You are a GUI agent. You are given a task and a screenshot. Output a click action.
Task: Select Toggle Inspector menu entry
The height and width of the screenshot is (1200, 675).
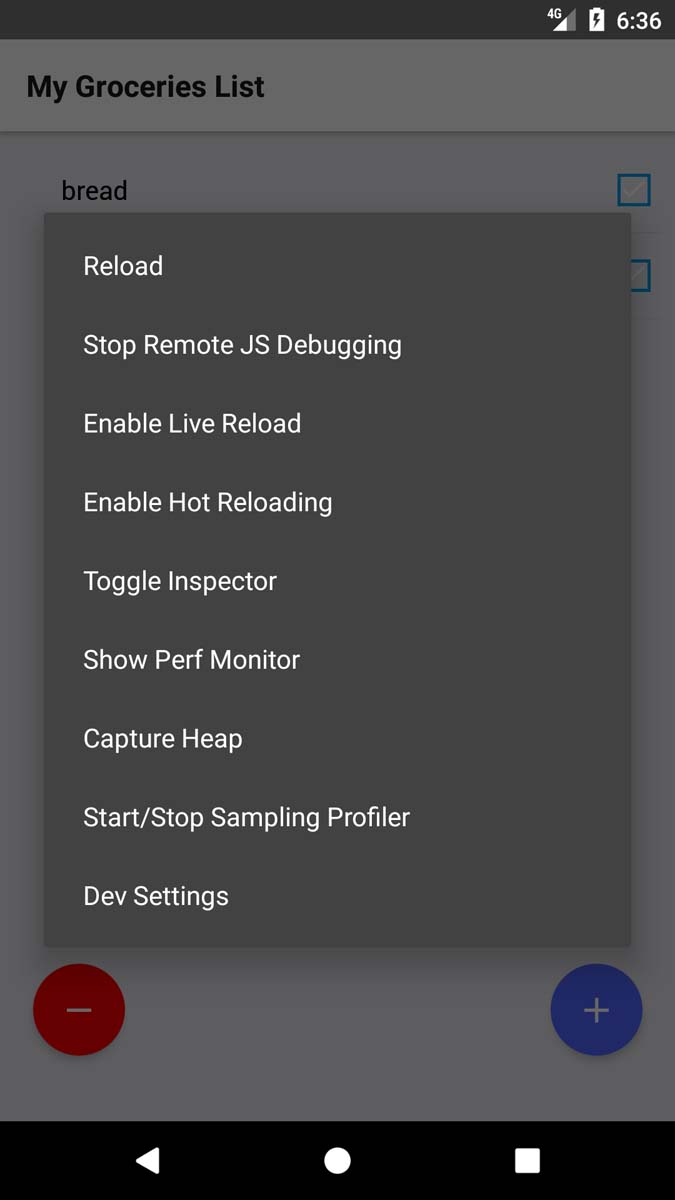(x=180, y=581)
